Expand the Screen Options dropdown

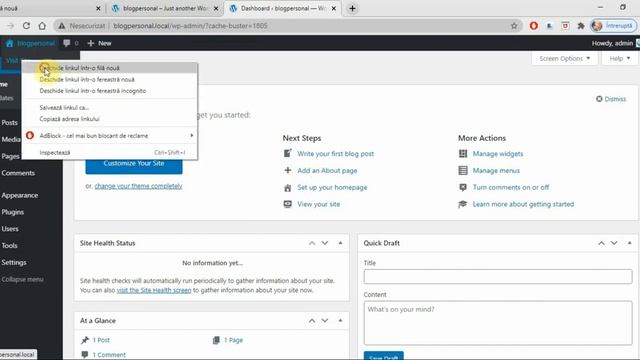point(564,58)
